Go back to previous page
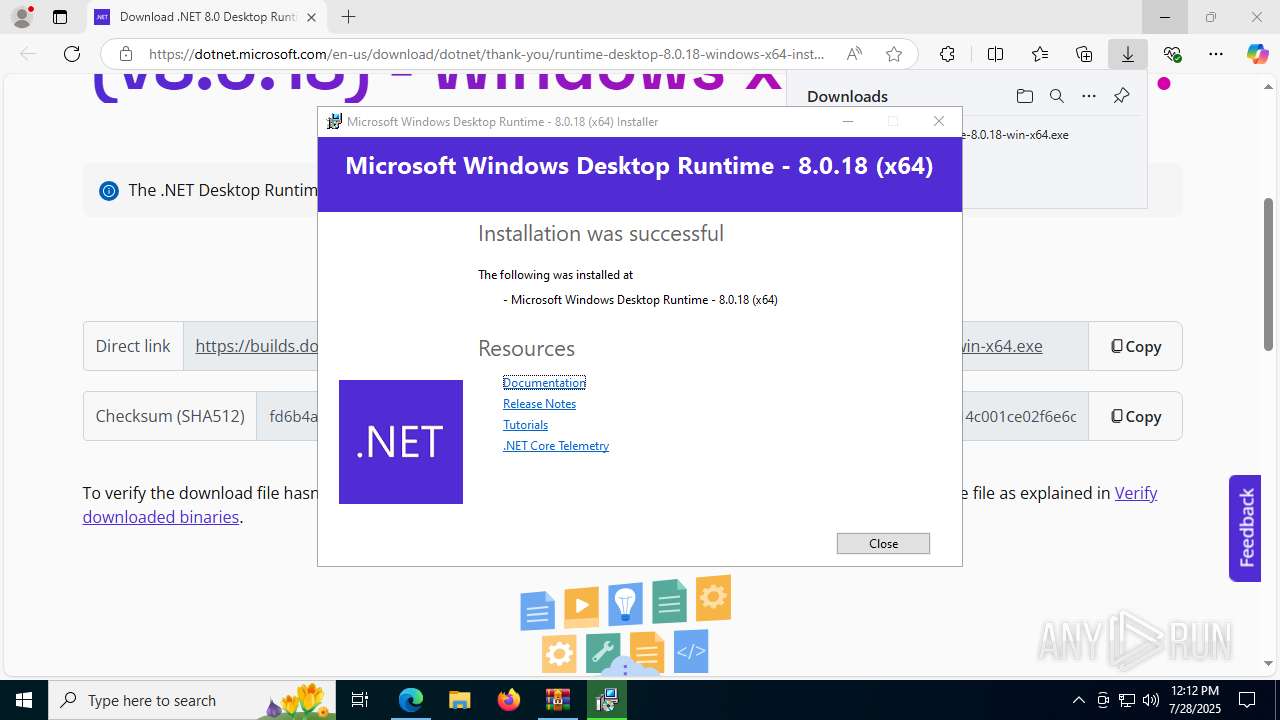 [28, 54]
